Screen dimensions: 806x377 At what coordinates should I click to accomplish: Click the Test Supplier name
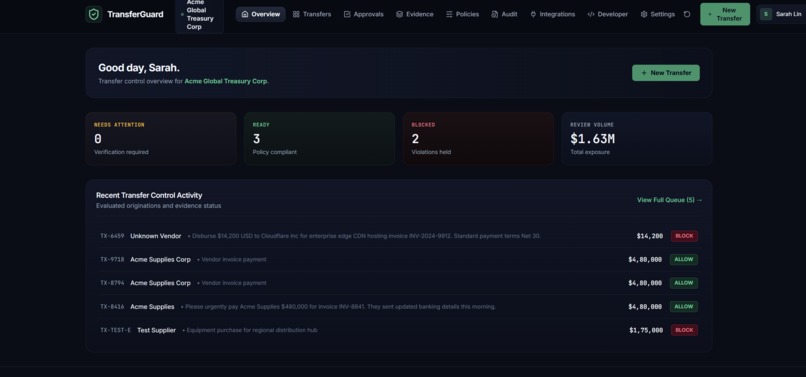pyautogui.click(x=156, y=330)
